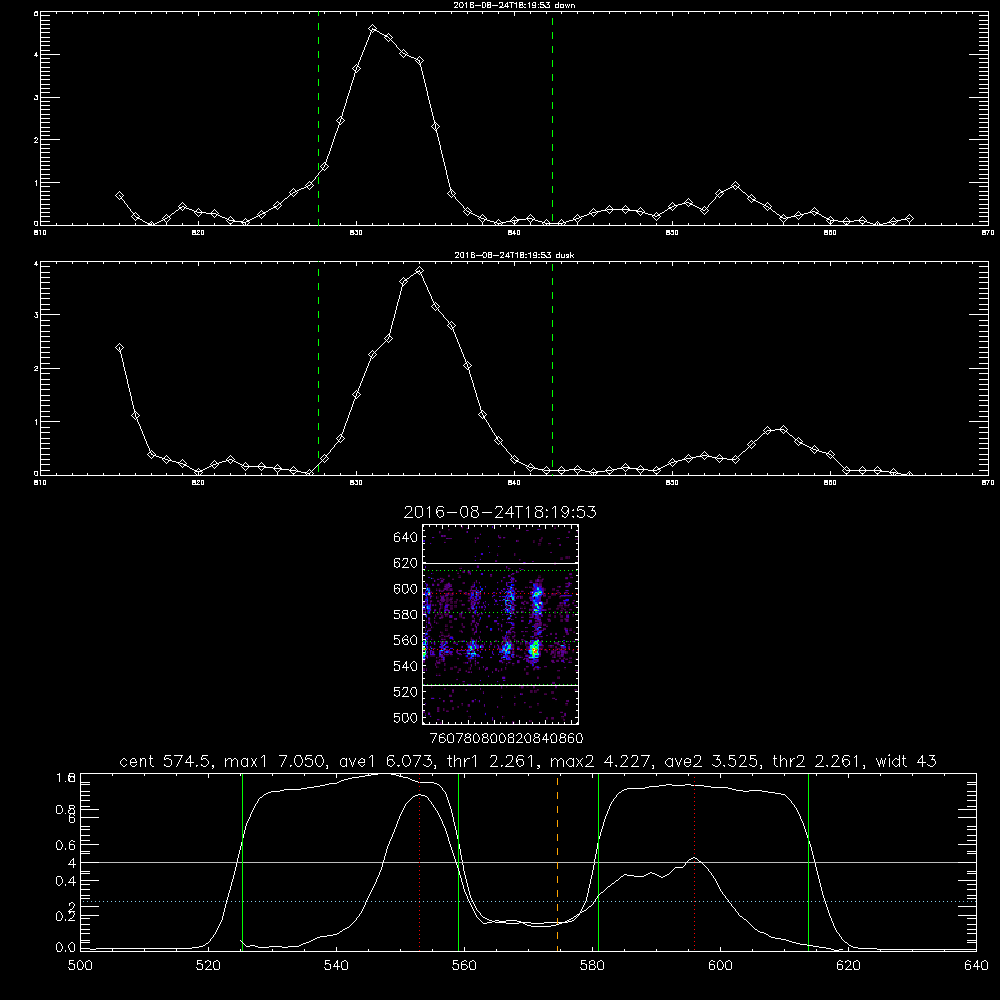Click the '540' x-axis label of the bottom plot
The width and height of the screenshot is (1000, 1000).
[x=336, y=966]
